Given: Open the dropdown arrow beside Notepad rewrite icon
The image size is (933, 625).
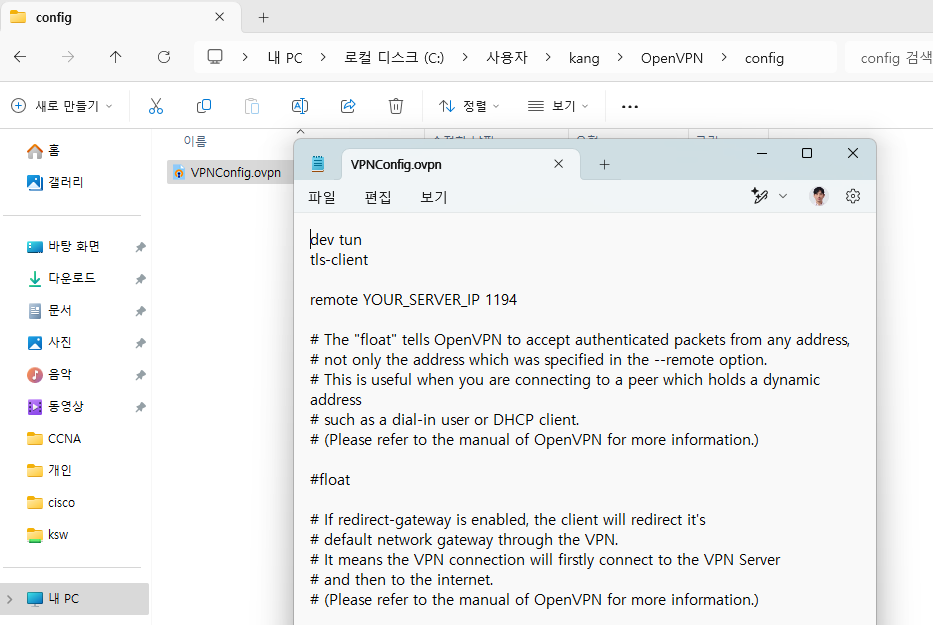Looking at the screenshot, I should click(x=783, y=196).
